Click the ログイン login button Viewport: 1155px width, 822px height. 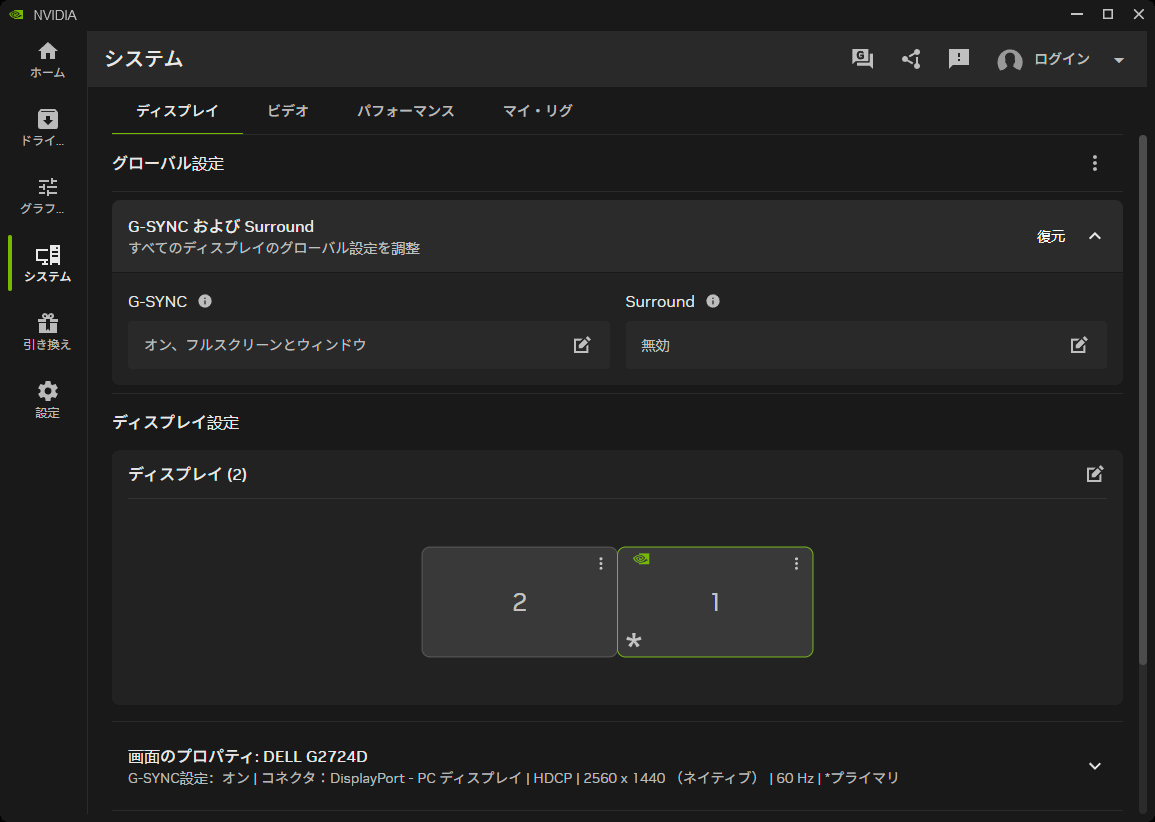(x=1061, y=59)
